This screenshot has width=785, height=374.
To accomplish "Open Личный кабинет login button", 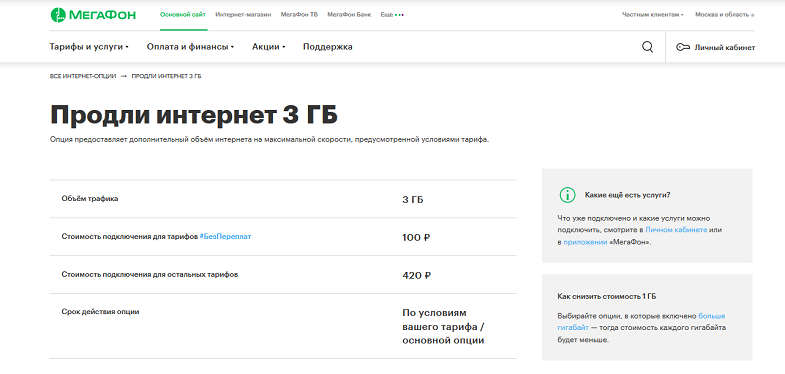I will click(715, 48).
